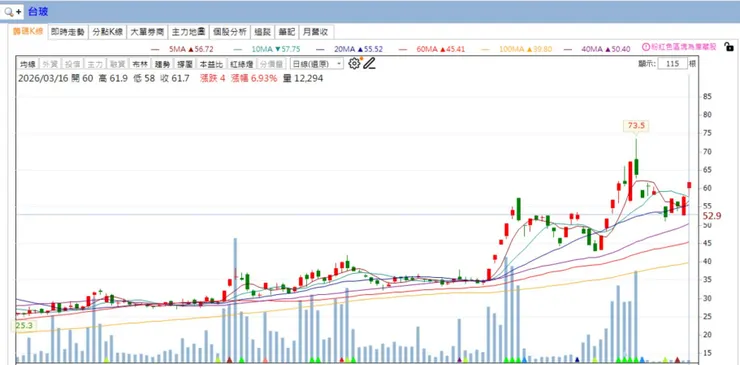Toggle the 撐壓 support-resistance overlay

[x=185, y=64]
